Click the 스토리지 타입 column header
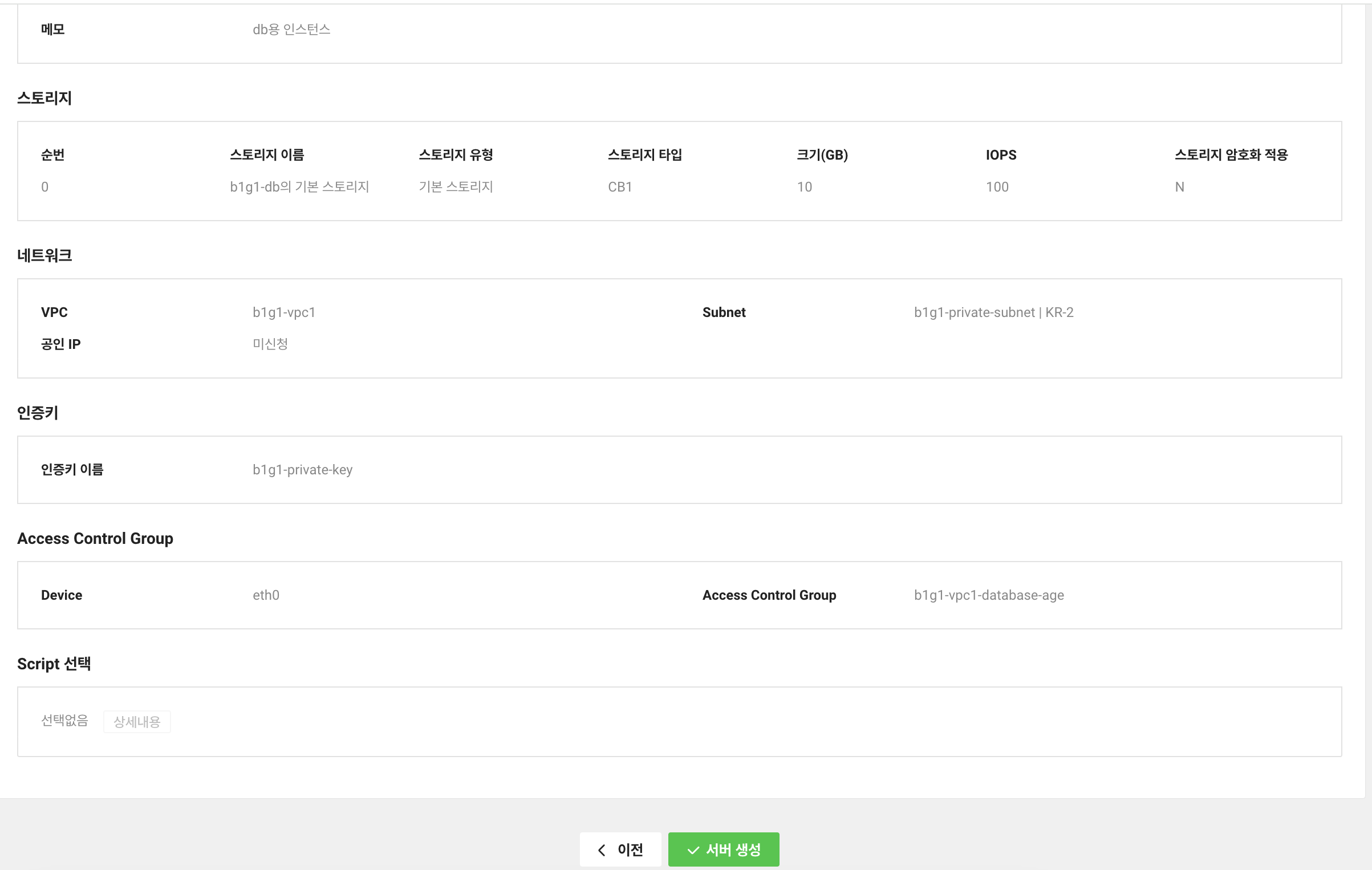This screenshot has height=870, width=1372. coord(645,155)
